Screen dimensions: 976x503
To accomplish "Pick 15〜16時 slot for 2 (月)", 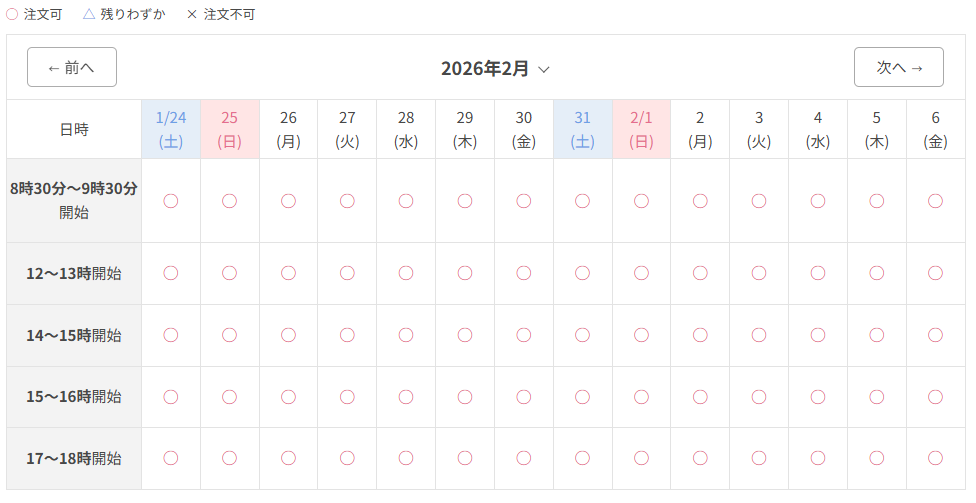I will 700,397.
